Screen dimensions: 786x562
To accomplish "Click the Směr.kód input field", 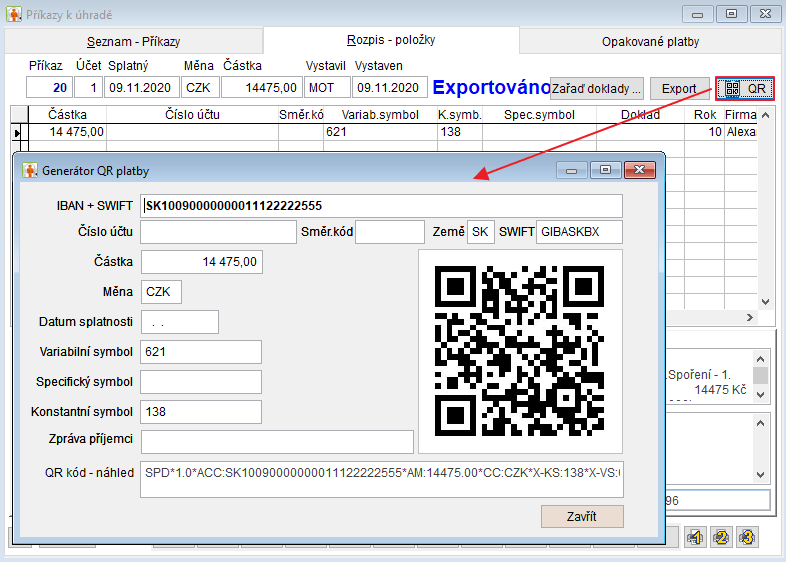I will pos(390,232).
